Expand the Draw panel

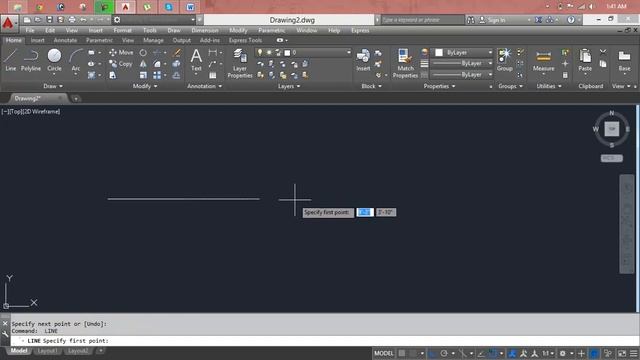click(53, 86)
